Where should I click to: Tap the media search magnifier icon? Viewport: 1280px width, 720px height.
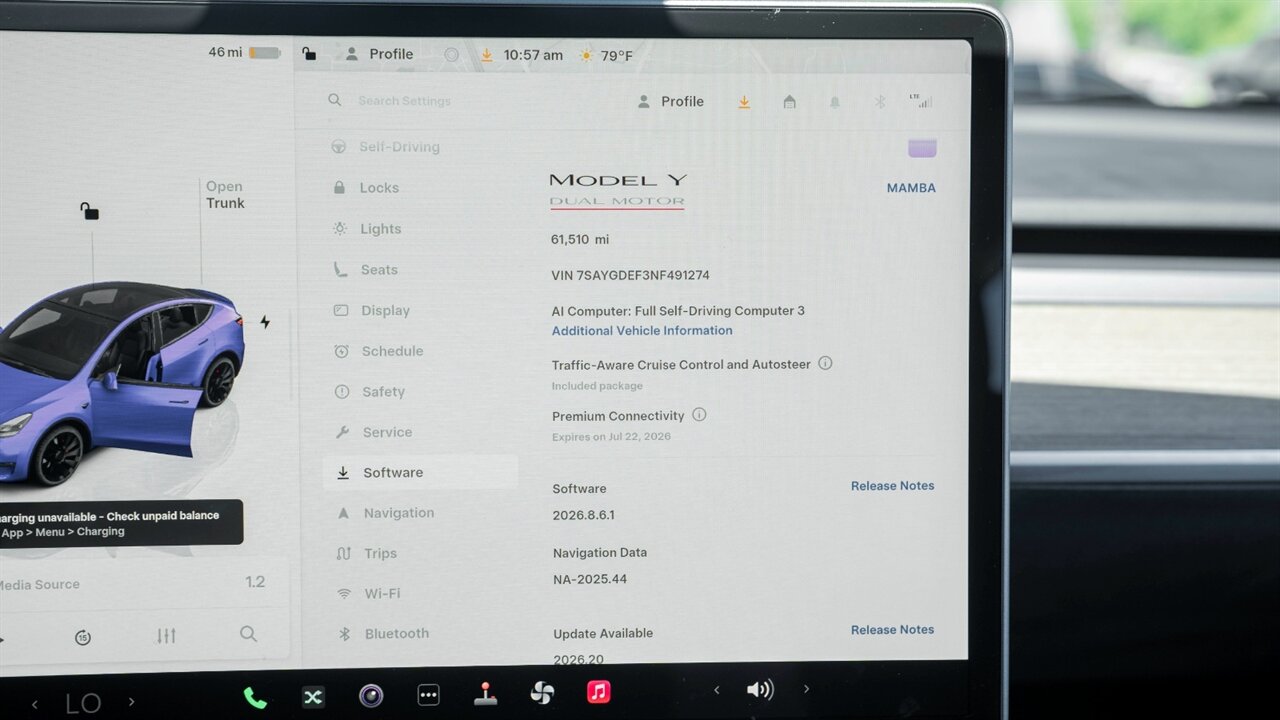(x=248, y=634)
